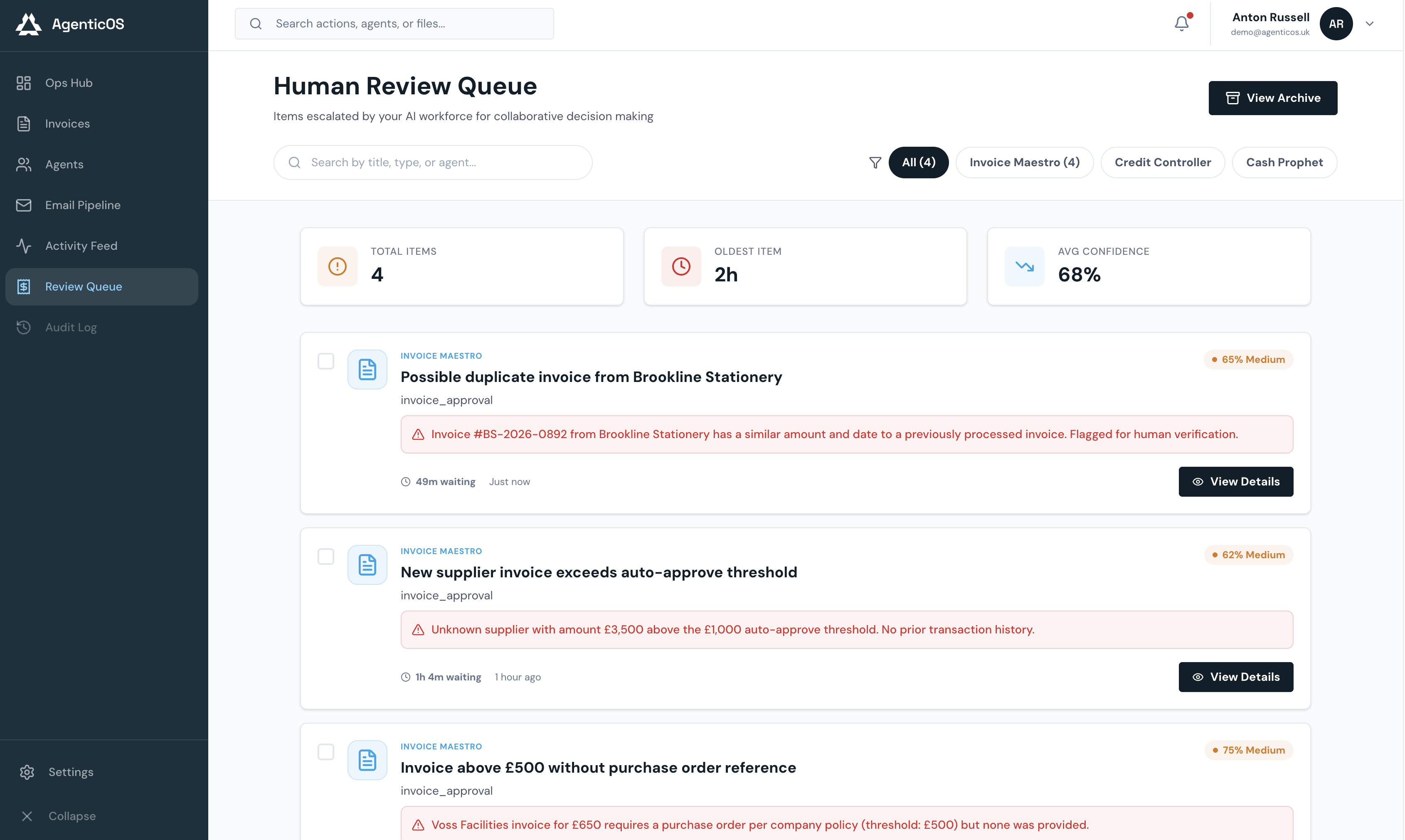The height and width of the screenshot is (840, 1405).
Task: Collapse the sidebar via Collapse label
Action: click(72, 816)
